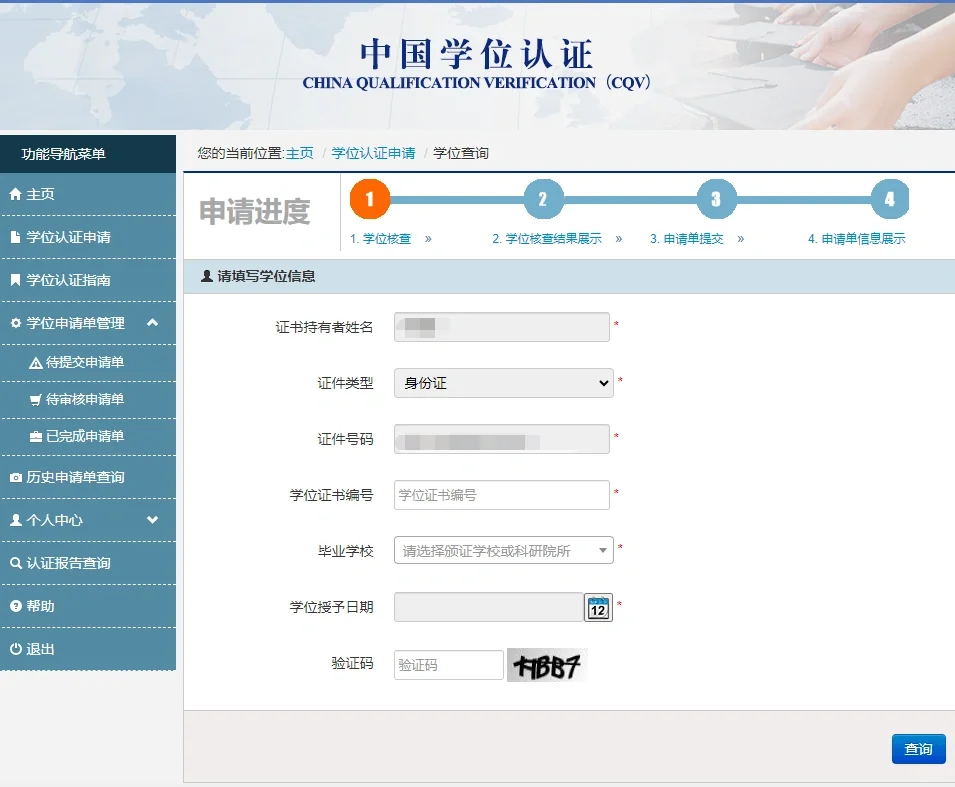Open the 证件类型 dropdown

tap(503, 383)
